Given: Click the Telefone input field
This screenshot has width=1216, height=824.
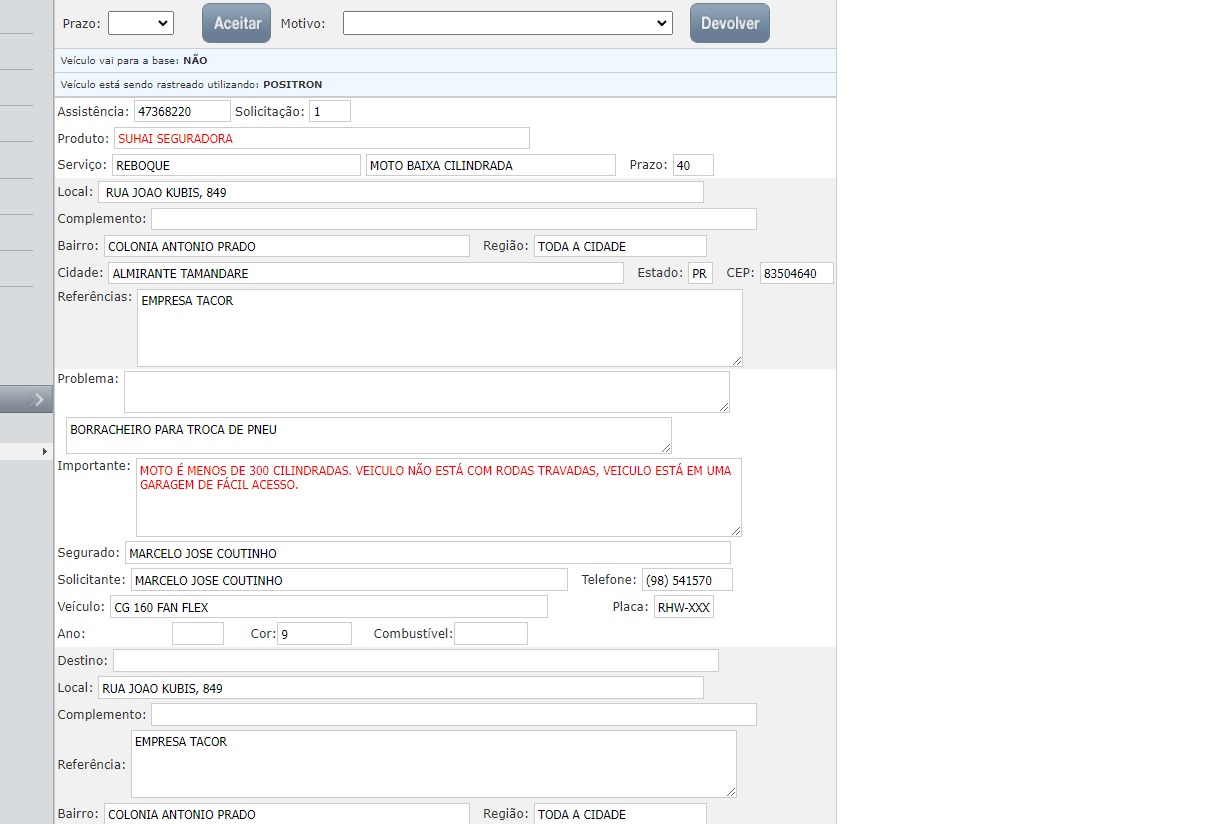Looking at the screenshot, I should [x=686, y=580].
